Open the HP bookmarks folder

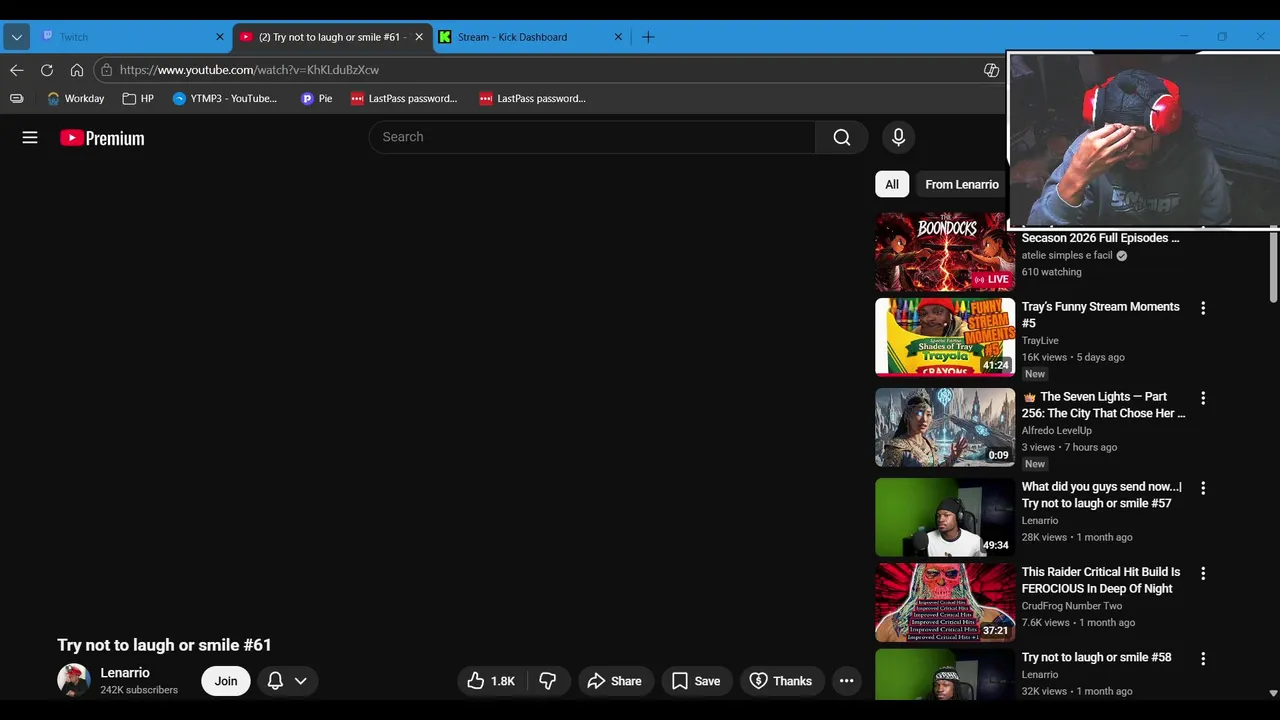tap(138, 98)
